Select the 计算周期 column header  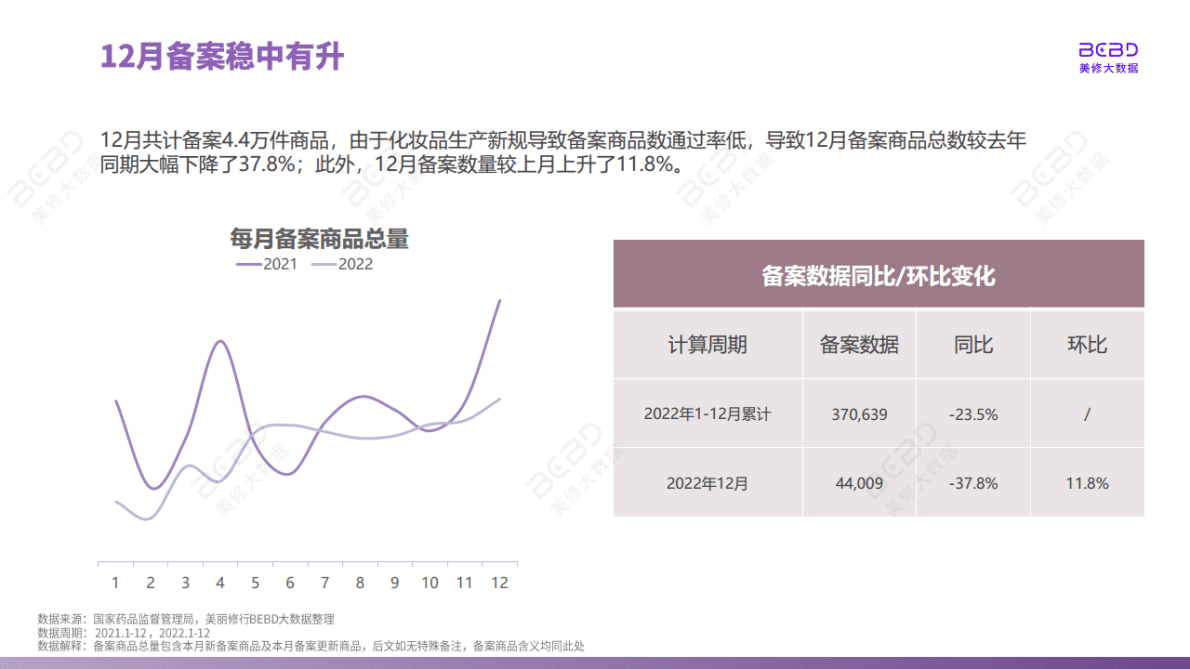pyautogui.click(x=708, y=344)
